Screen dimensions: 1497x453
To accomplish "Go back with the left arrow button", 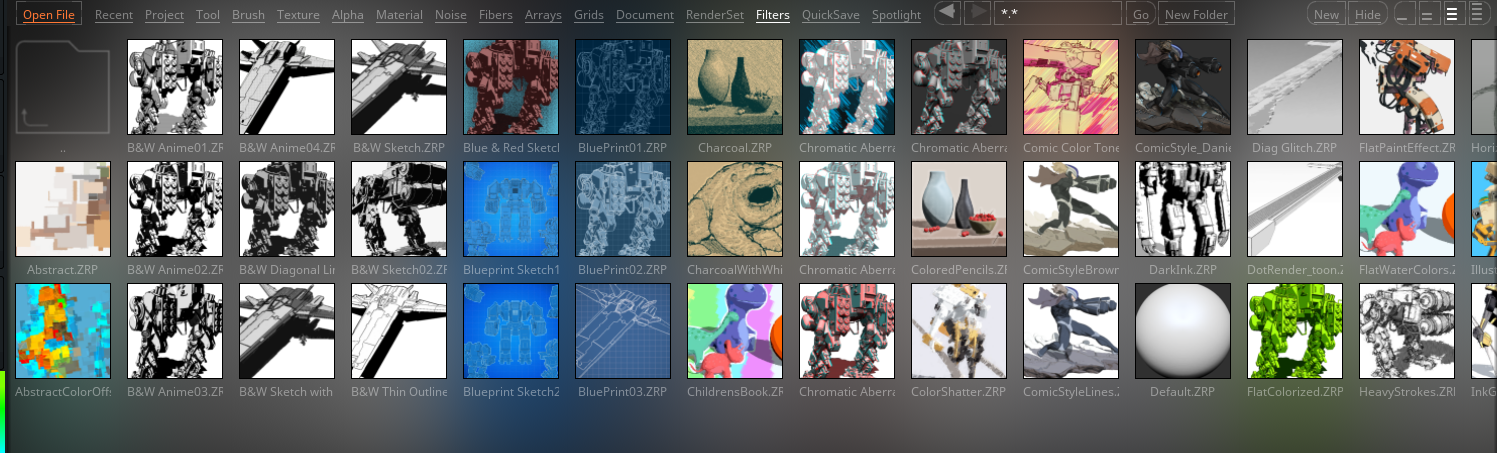I will pyautogui.click(x=947, y=13).
